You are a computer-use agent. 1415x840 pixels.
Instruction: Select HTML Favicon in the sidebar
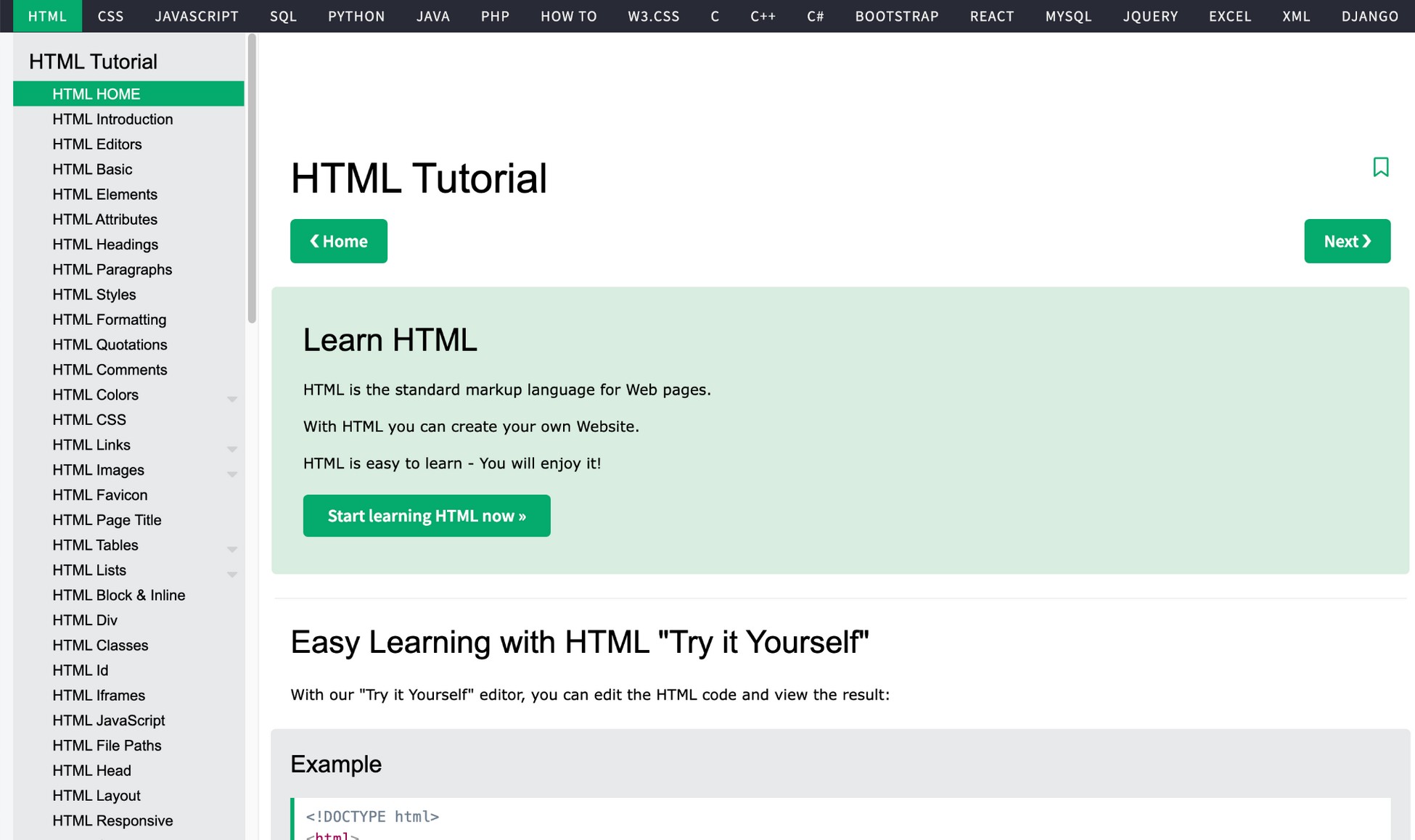pos(99,495)
